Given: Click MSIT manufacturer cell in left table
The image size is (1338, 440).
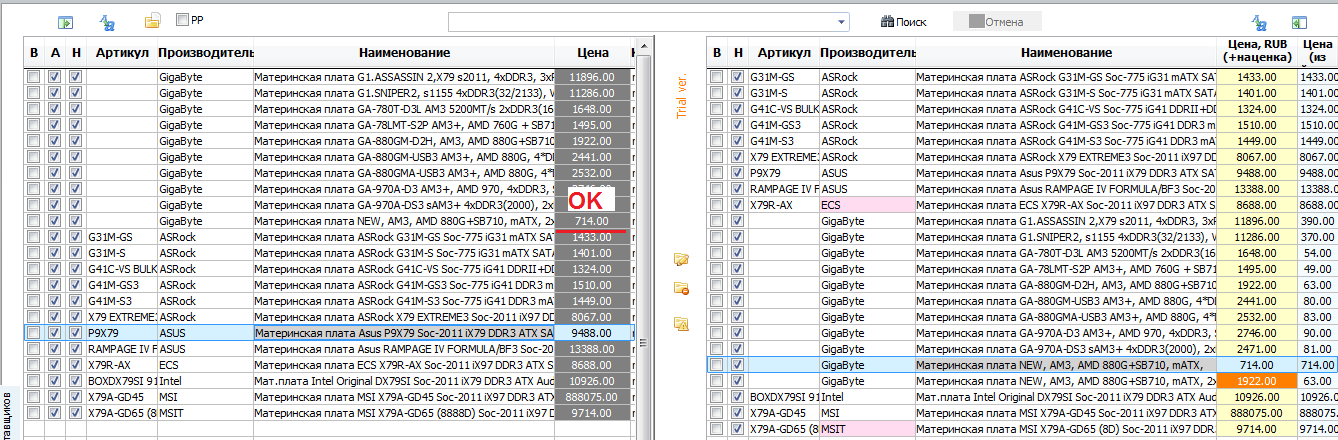Looking at the screenshot, I should (204, 412).
